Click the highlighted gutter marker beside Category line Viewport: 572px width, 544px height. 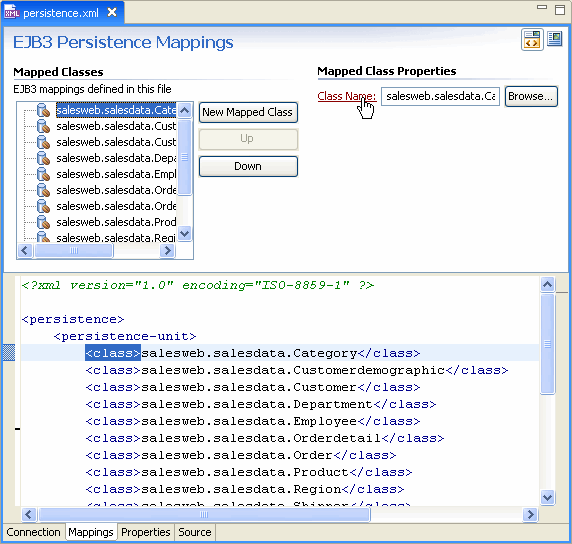9,352
